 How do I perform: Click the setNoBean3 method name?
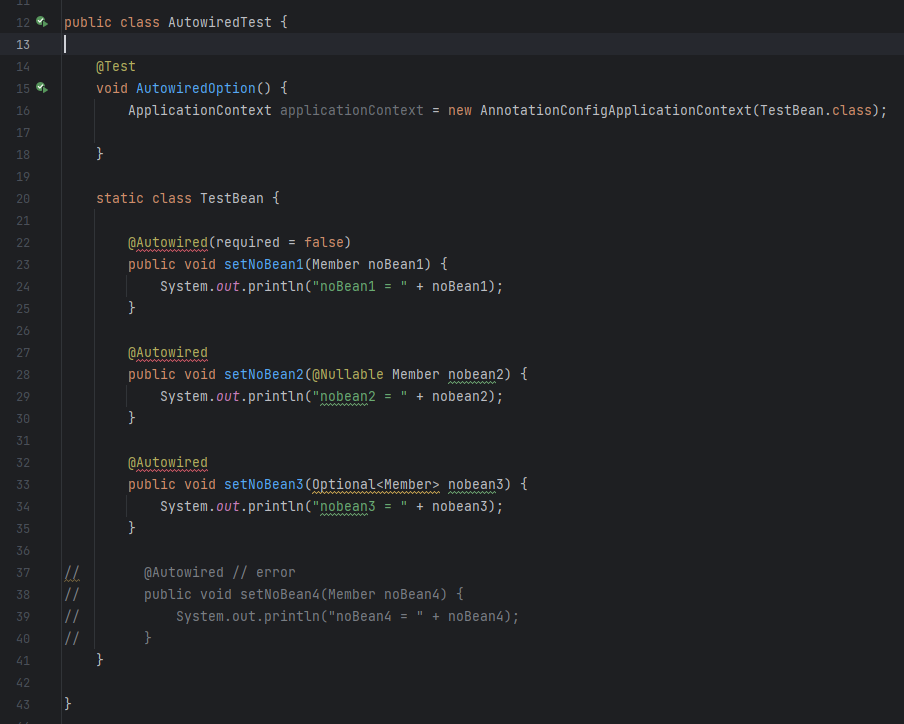(263, 485)
